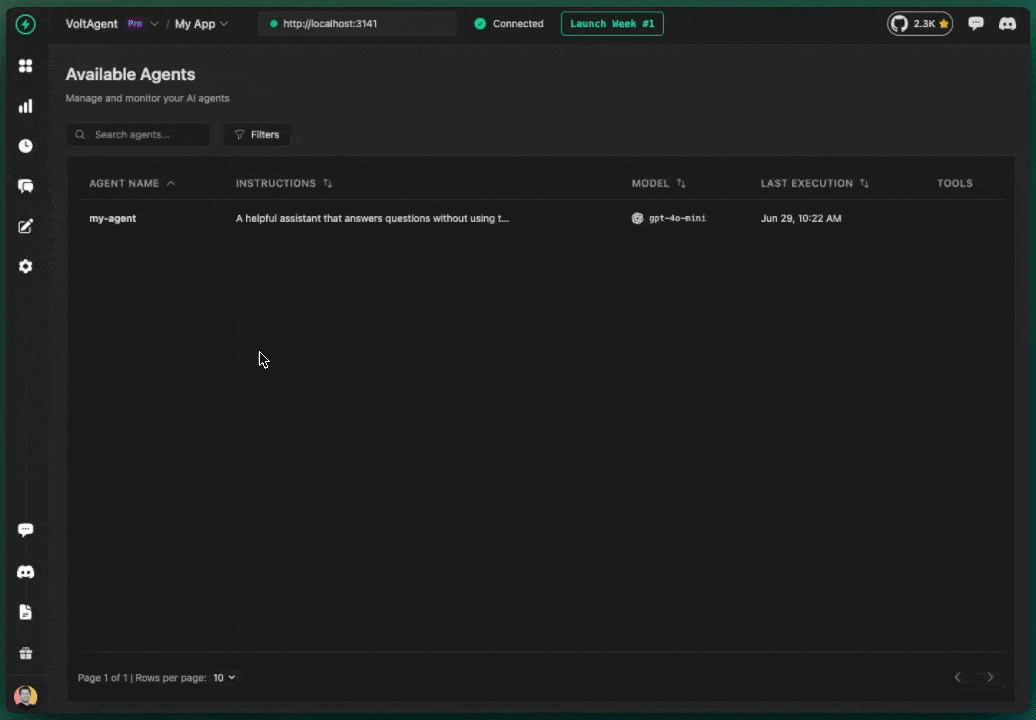The height and width of the screenshot is (720, 1036).
Task: Expand the VoltAgent Pro organization dropdown
Action: (x=154, y=24)
